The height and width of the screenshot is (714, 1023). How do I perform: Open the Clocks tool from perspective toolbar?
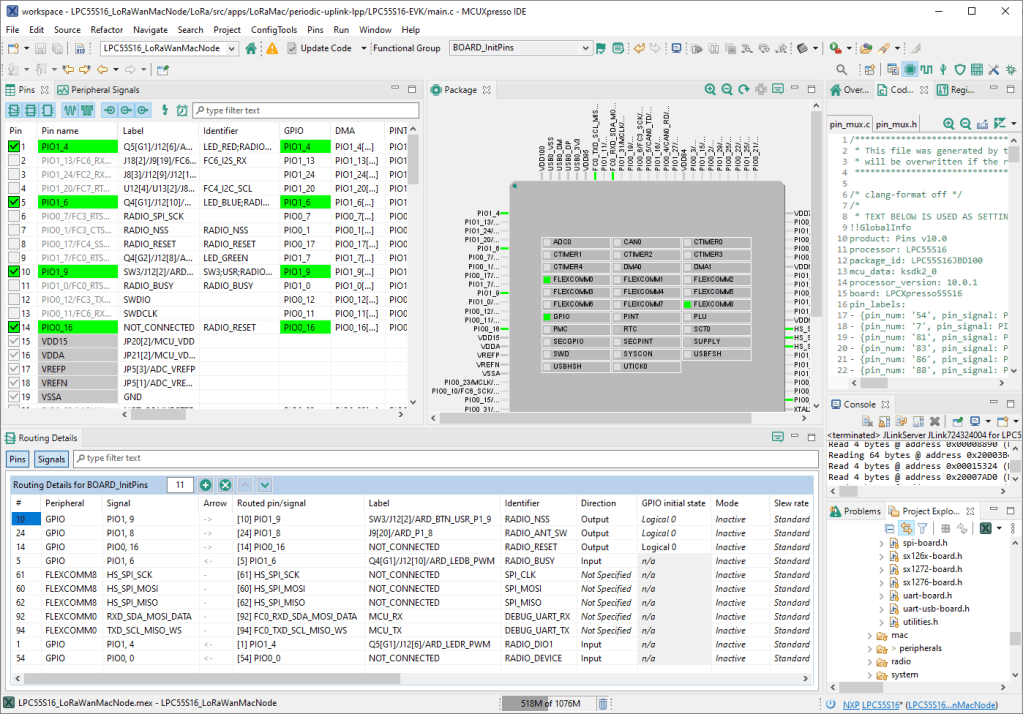pyautogui.click(x=926, y=69)
